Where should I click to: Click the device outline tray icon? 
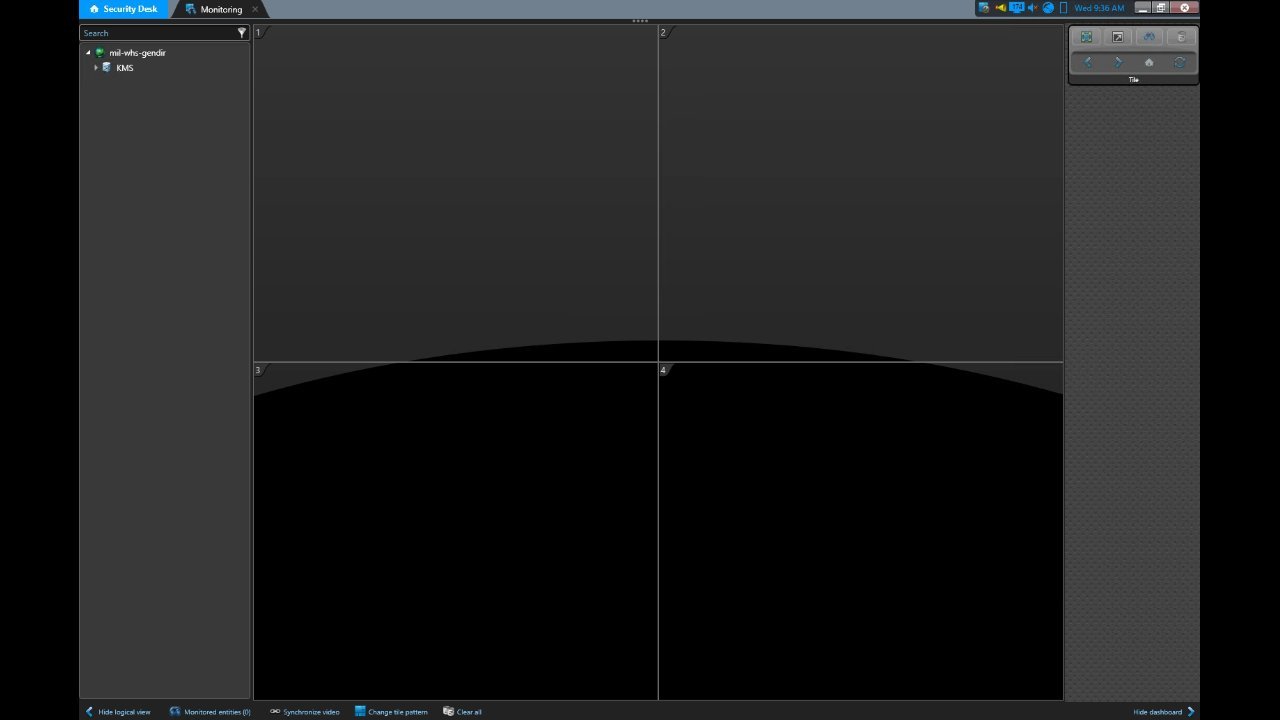point(1064,8)
